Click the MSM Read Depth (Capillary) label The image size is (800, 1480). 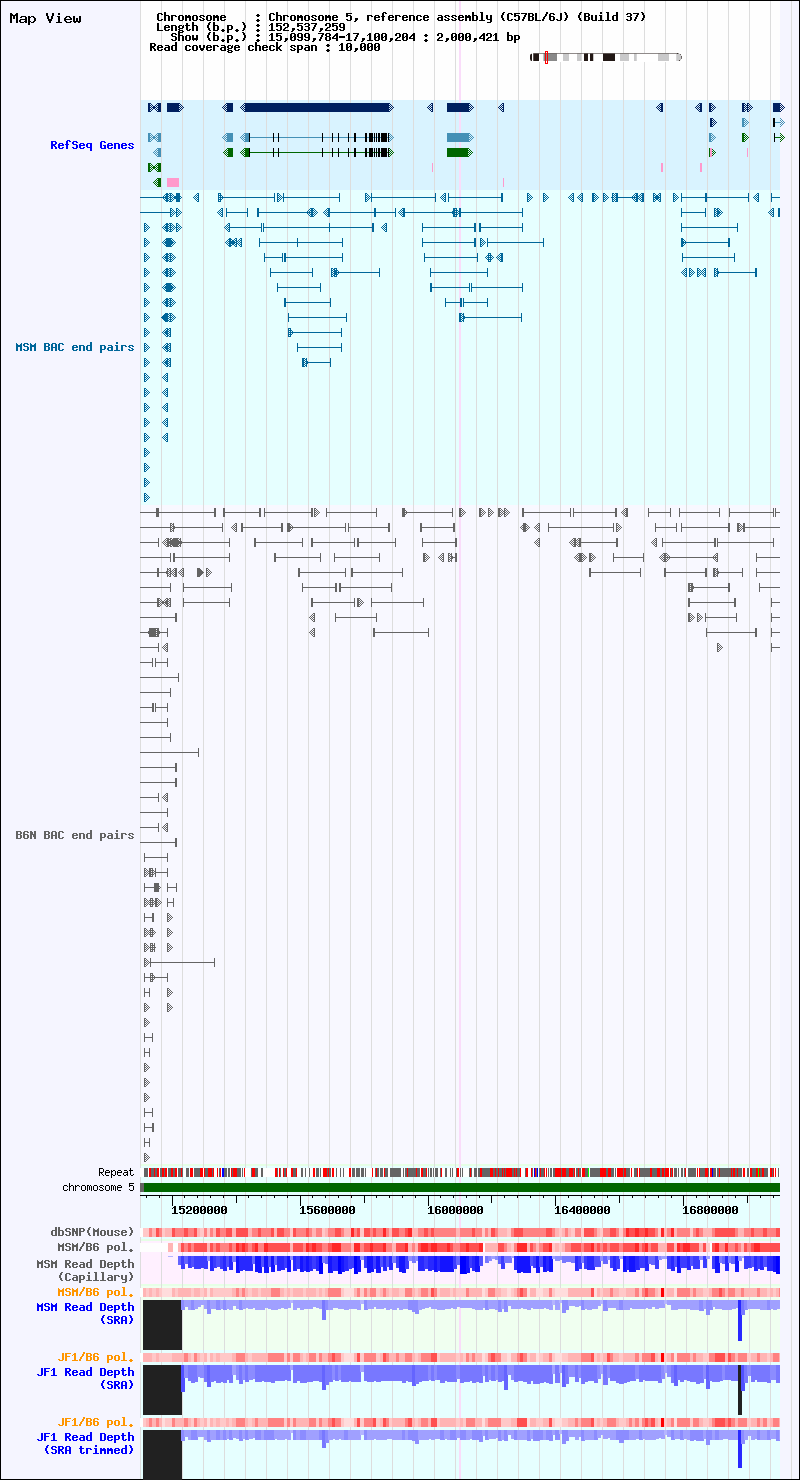coord(85,1270)
